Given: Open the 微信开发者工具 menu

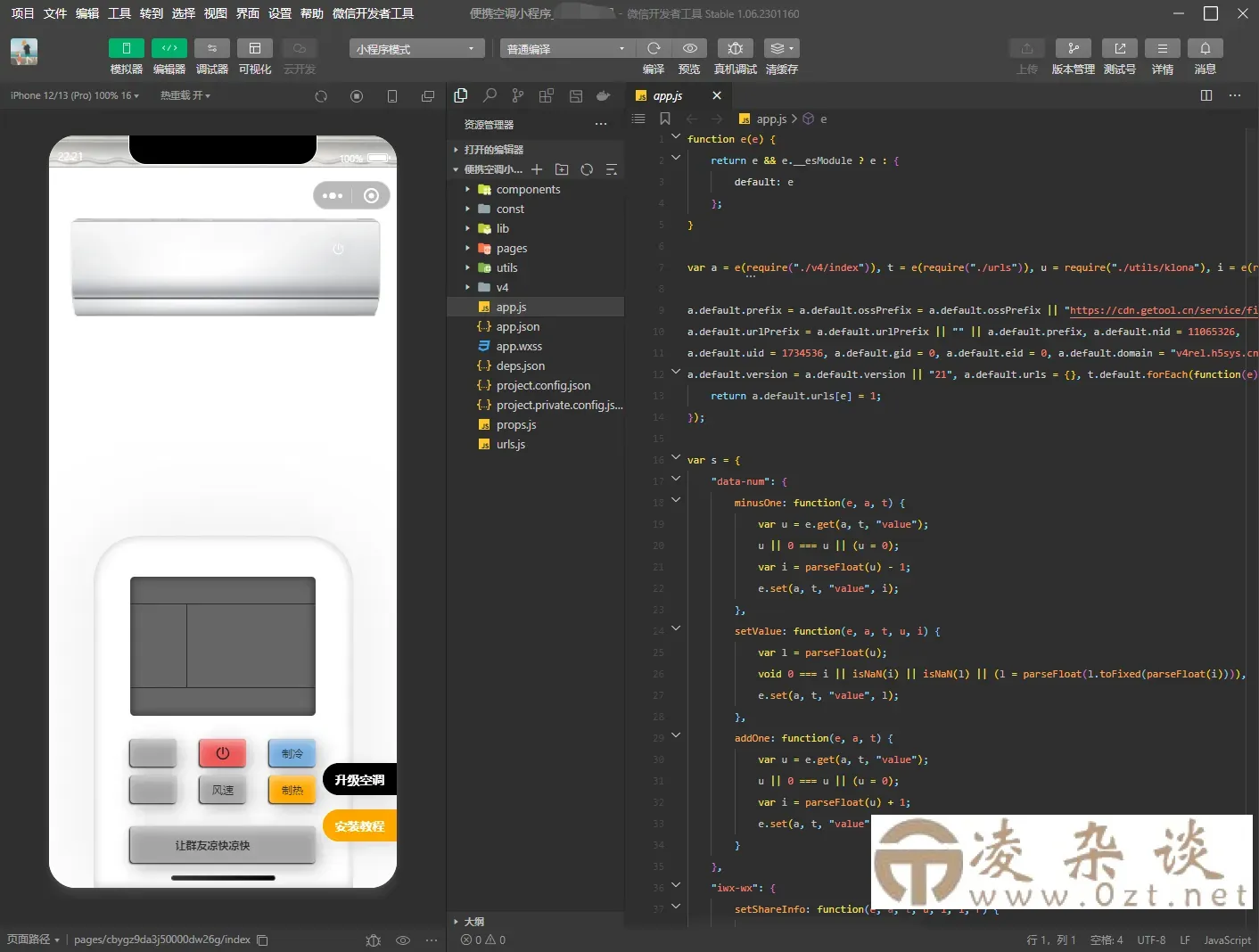Looking at the screenshot, I should click(373, 13).
